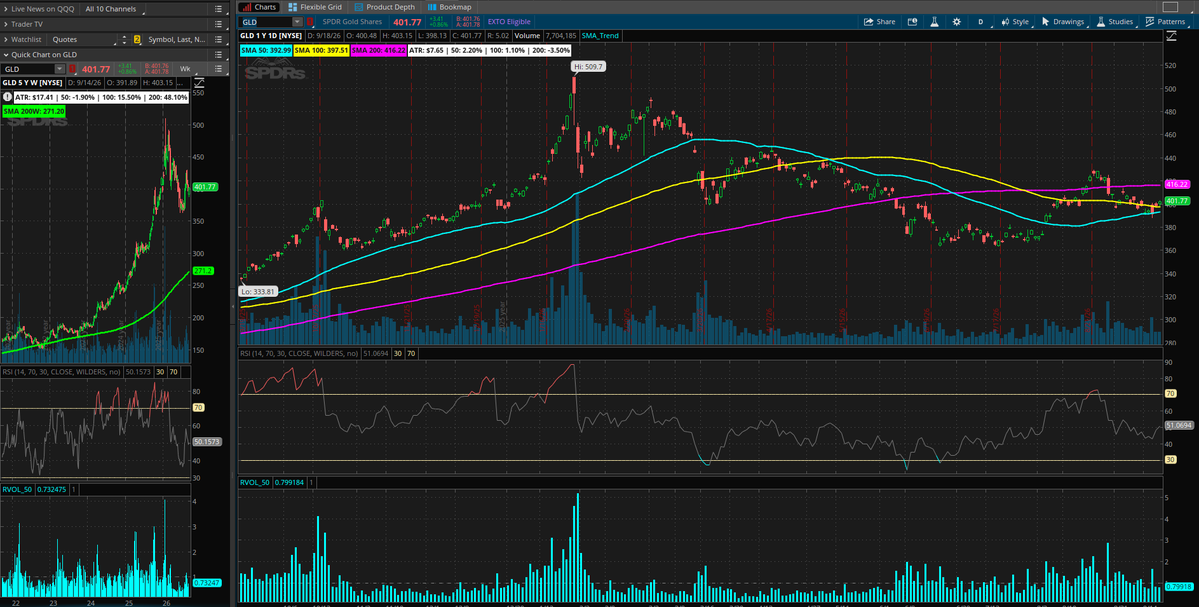Open the chart settings gear icon
The width and height of the screenshot is (1199, 607).
tap(957, 22)
